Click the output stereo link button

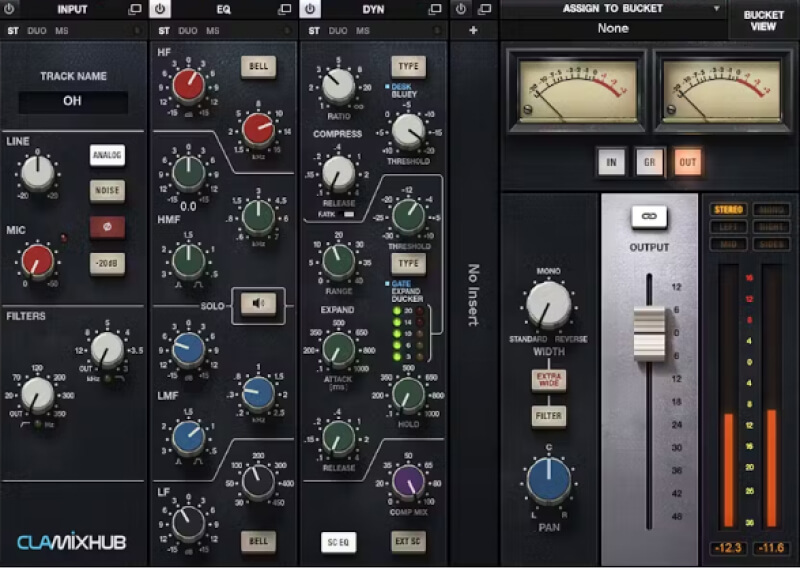649,216
